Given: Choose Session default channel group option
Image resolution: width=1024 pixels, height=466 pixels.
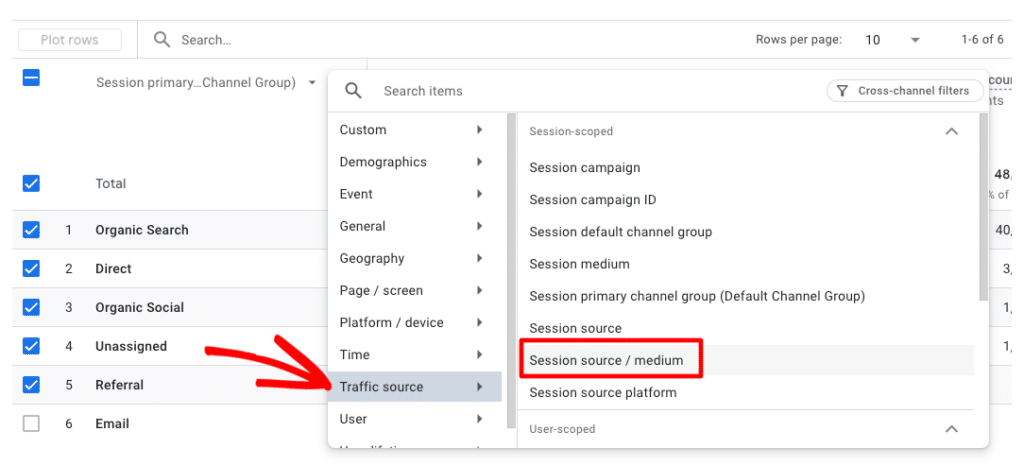Looking at the screenshot, I should pyautogui.click(x=620, y=232).
